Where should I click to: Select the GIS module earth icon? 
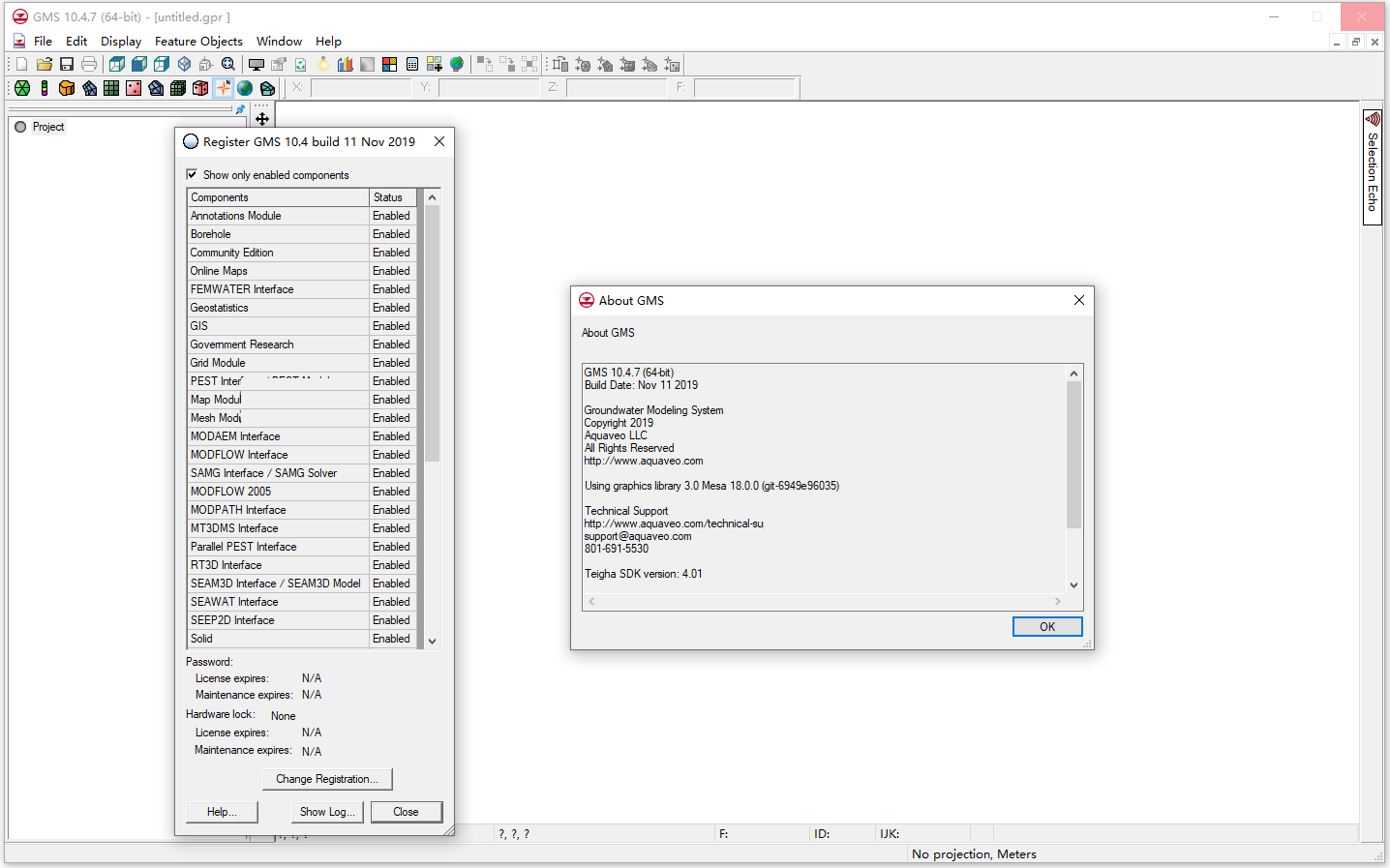click(x=245, y=88)
